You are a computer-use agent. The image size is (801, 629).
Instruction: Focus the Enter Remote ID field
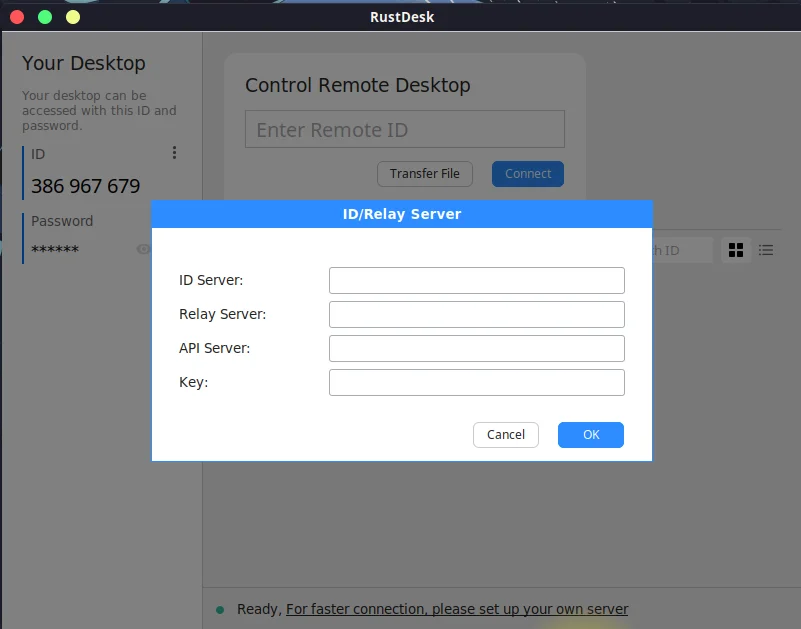tap(405, 129)
